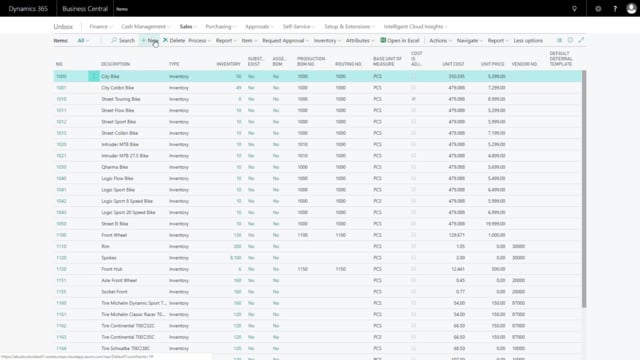Expand the page with the diagonal arrows icon
The image size is (640, 360).
pyautogui.click(x=581, y=40)
